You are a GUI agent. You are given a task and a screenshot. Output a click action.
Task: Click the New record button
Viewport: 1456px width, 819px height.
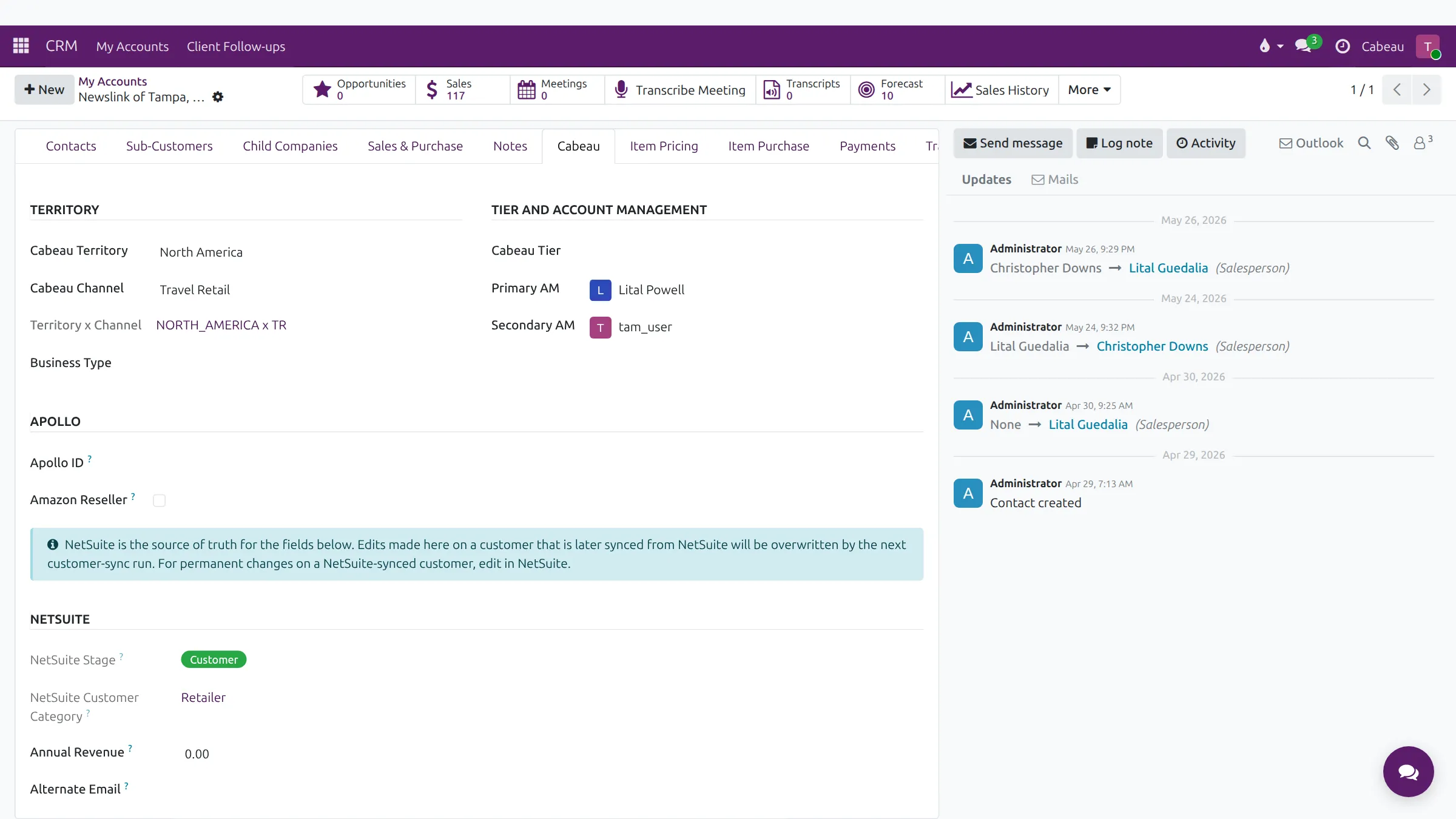pyautogui.click(x=44, y=90)
